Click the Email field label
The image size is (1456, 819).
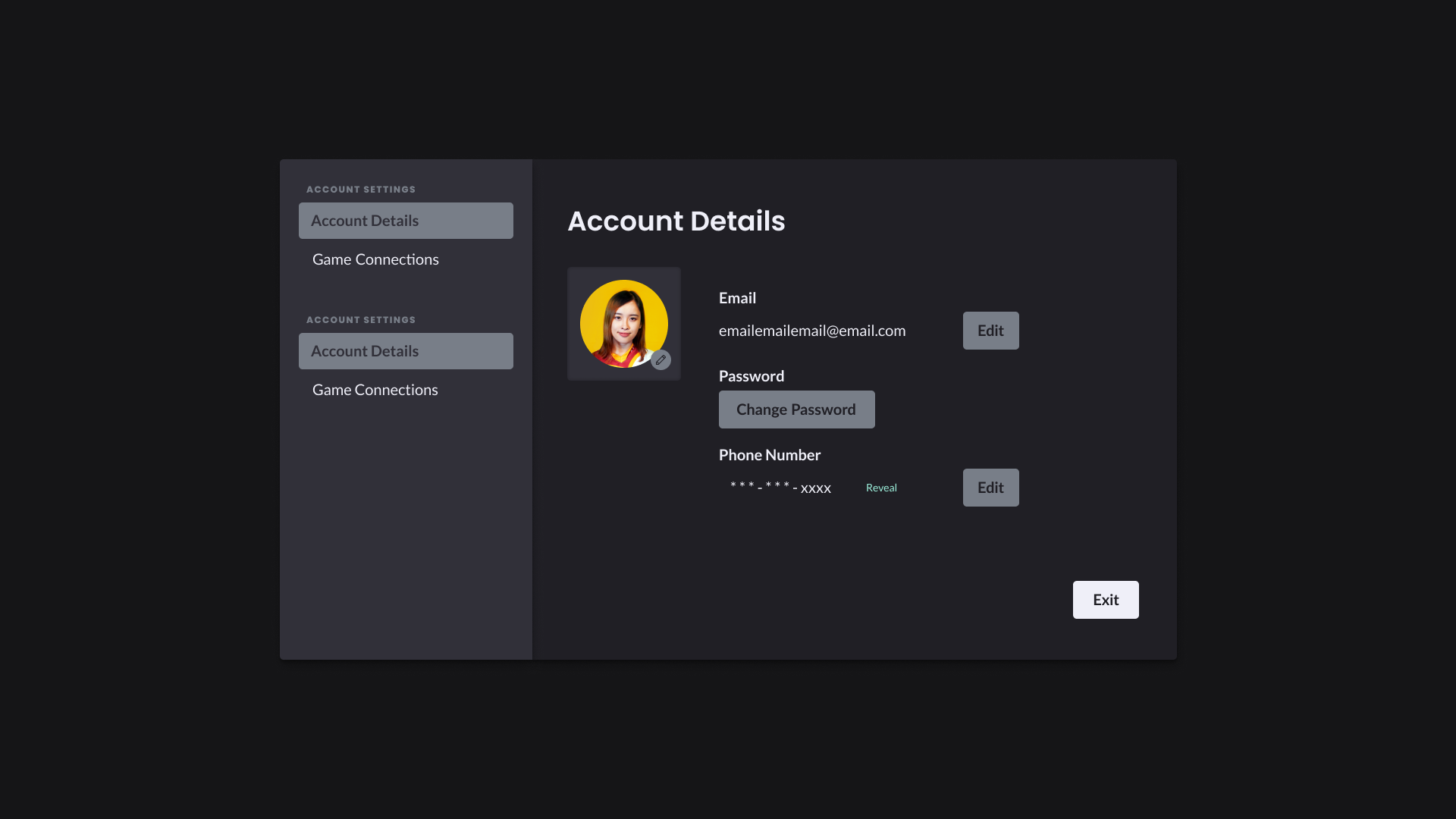click(x=737, y=298)
